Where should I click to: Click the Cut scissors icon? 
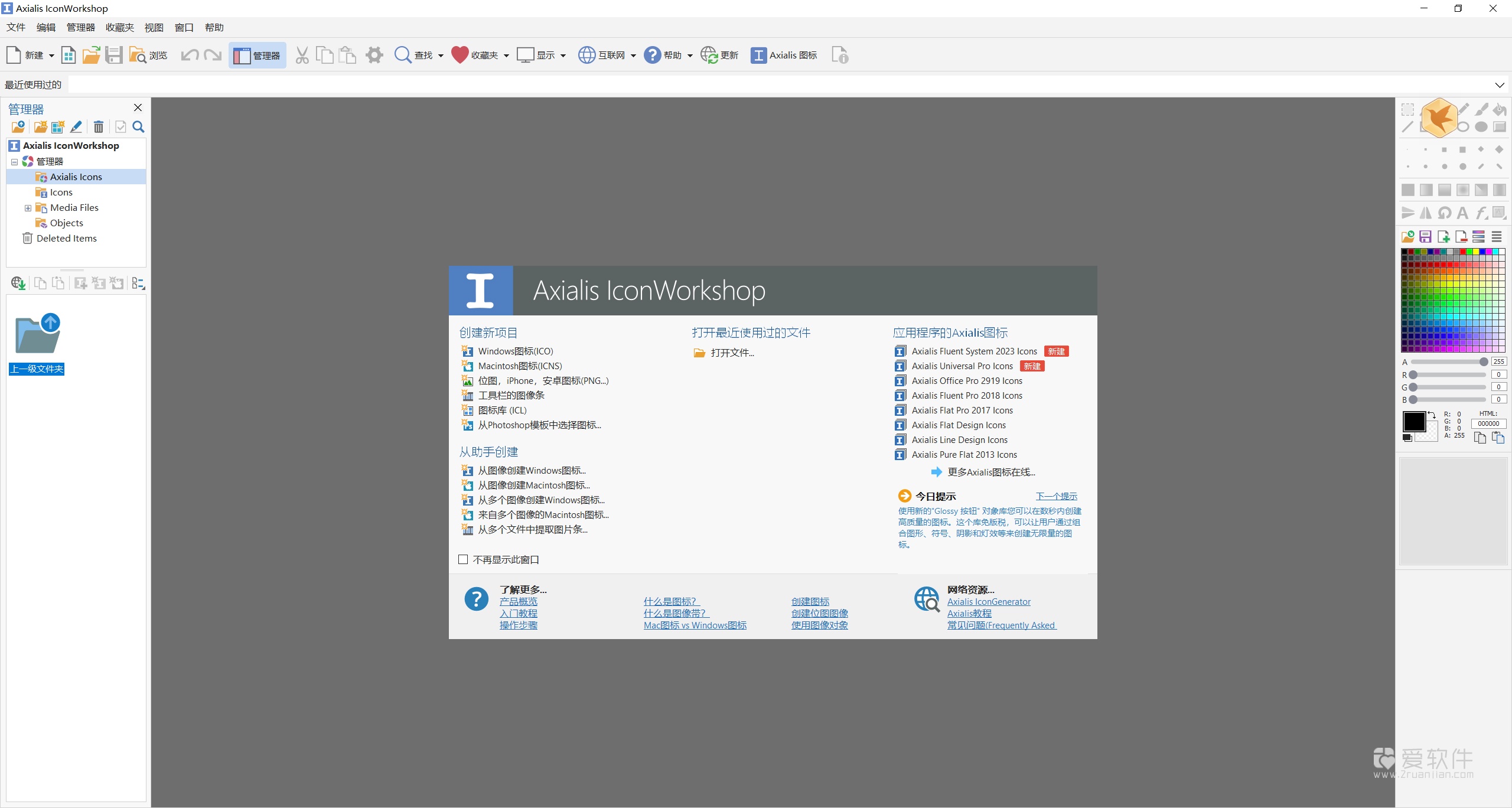pos(302,56)
